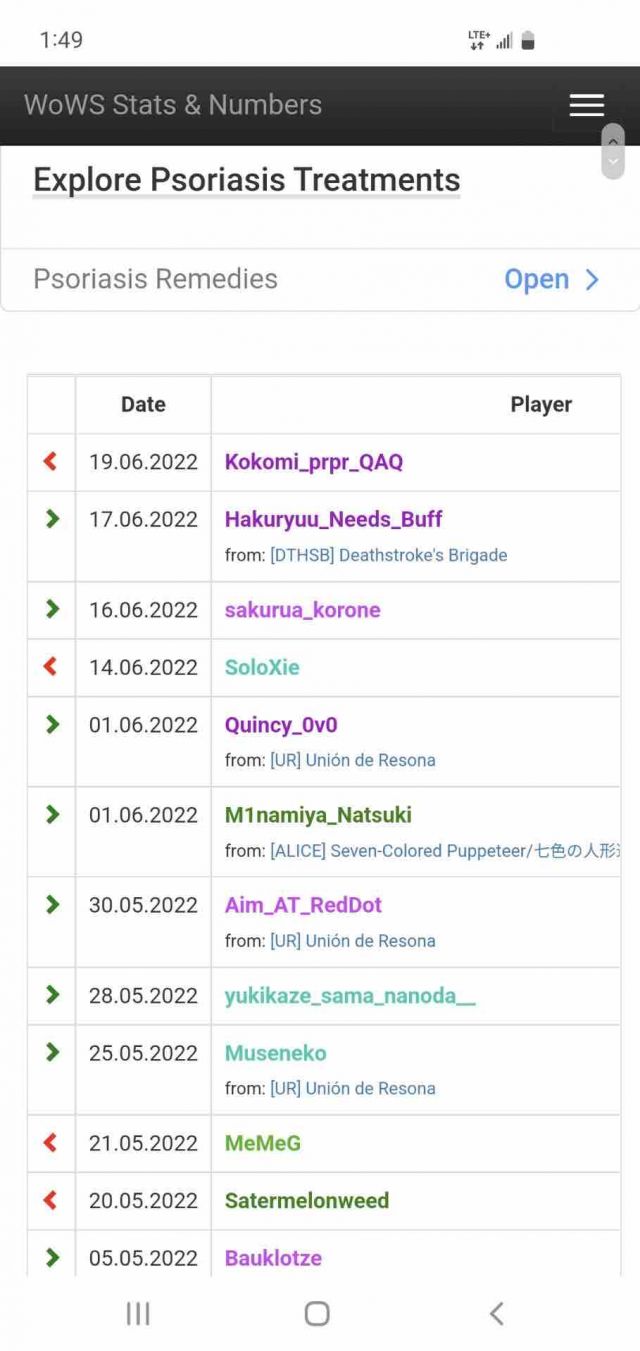Collapse the ad using scroll handle
640x1351 pixels.
click(x=613, y=152)
